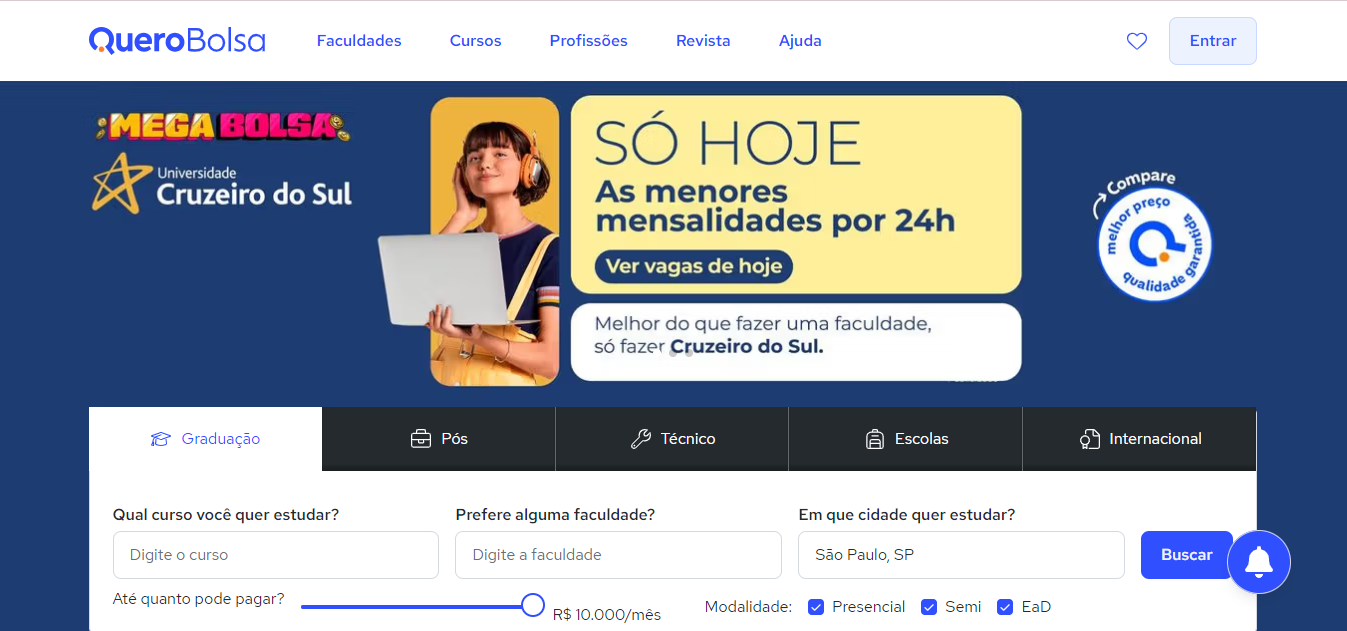1347x631 pixels.
Task: Select the Escolas backpack icon
Action: [x=875, y=439]
